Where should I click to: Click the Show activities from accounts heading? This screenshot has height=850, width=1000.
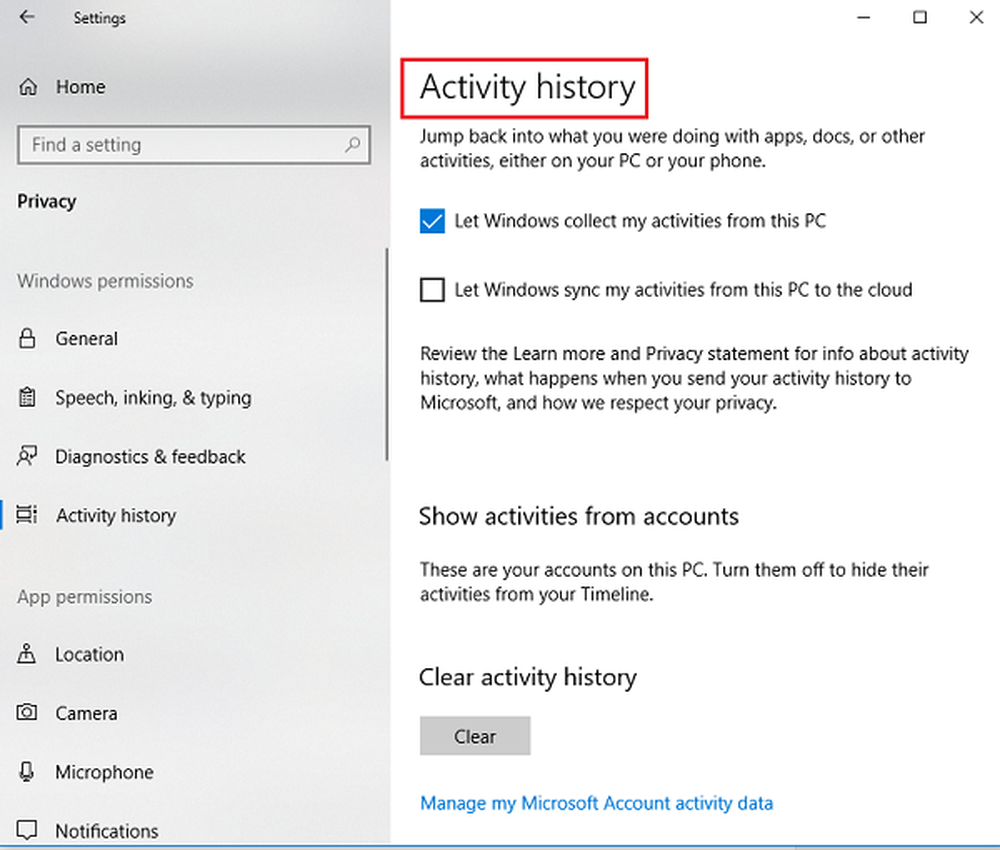(579, 516)
